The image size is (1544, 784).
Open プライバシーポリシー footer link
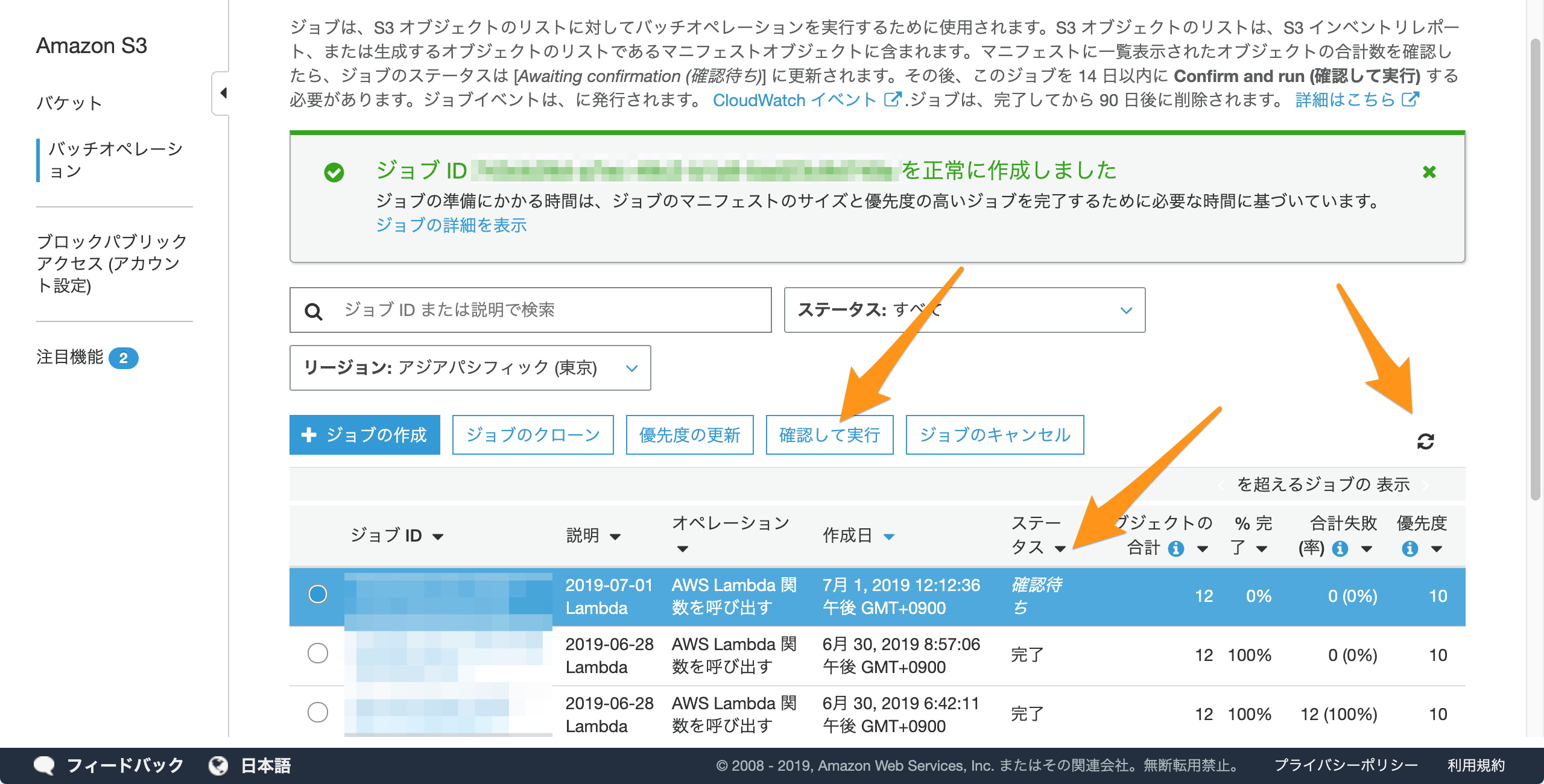[1346, 766]
